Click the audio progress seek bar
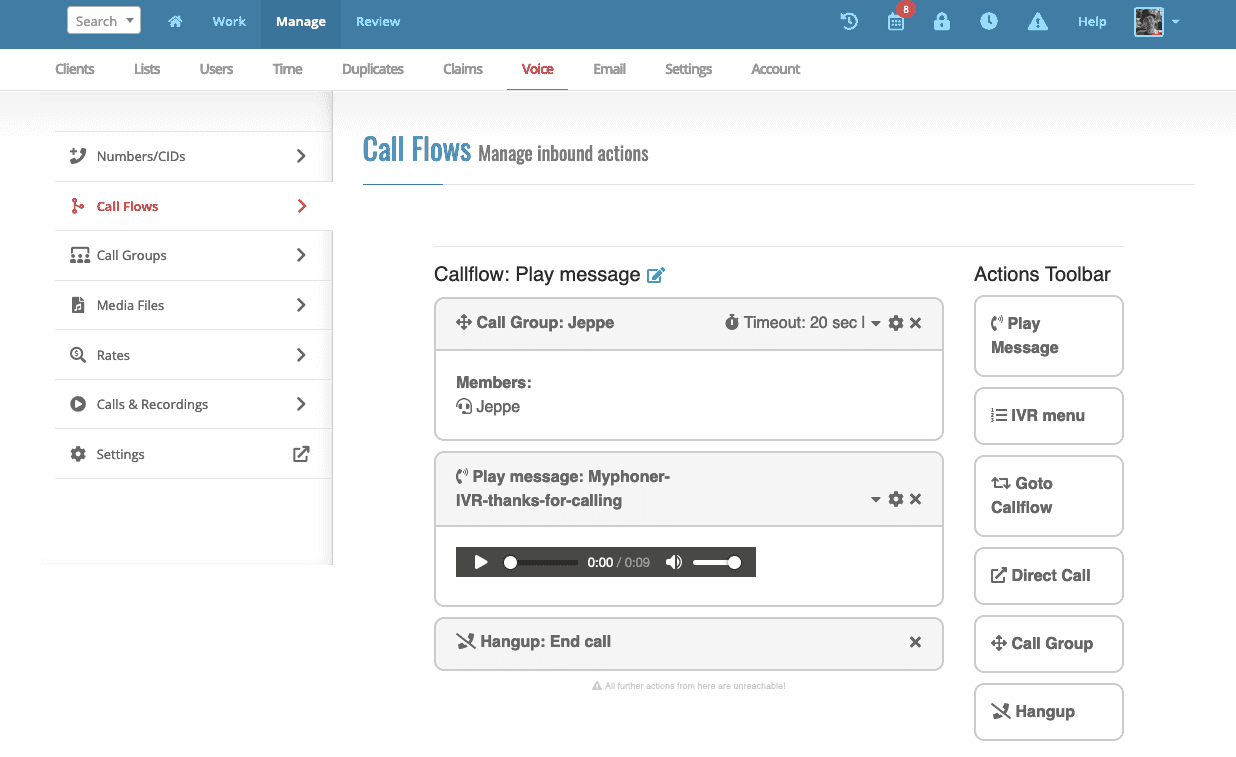 [x=543, y=562]
